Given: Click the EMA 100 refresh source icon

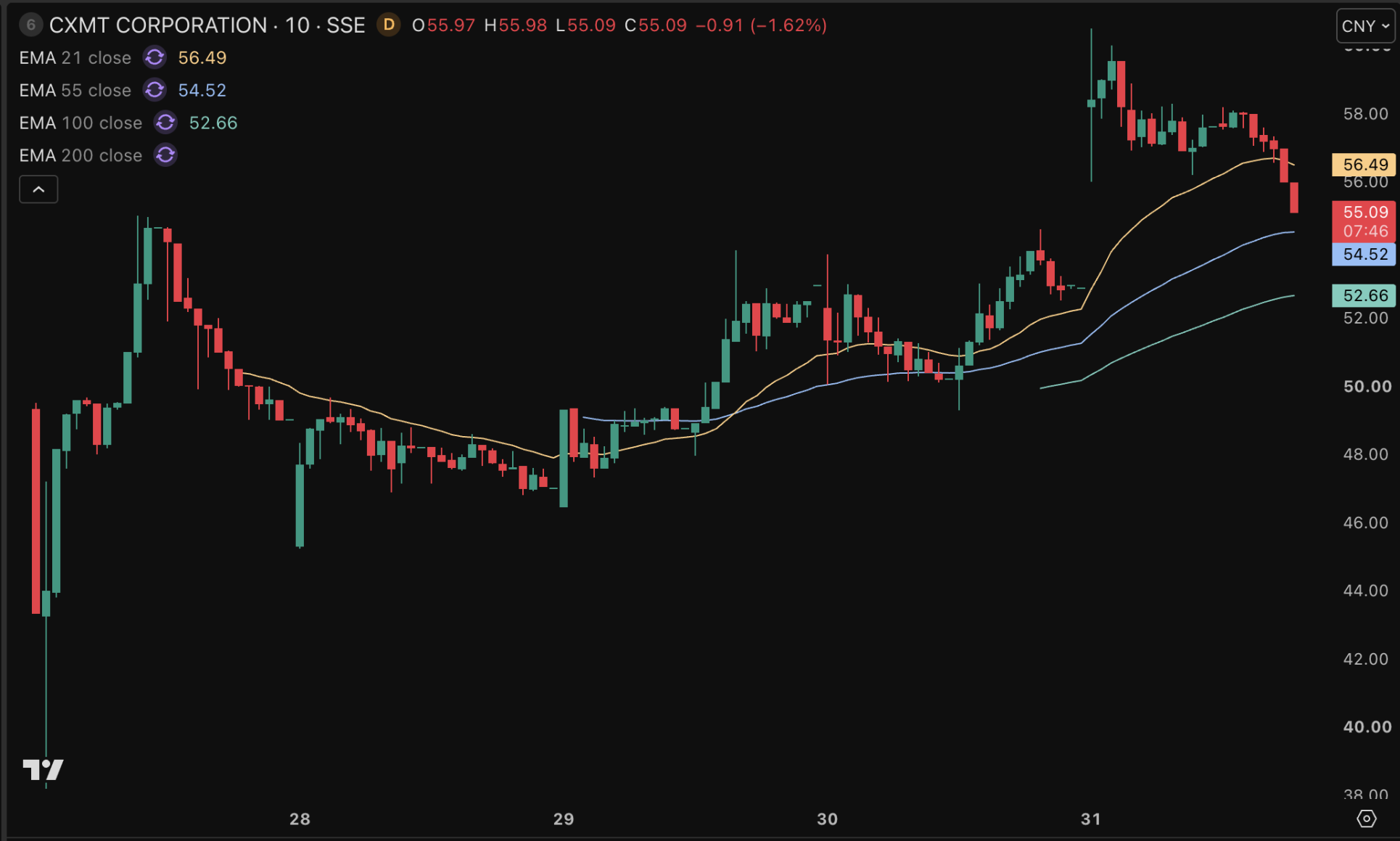Looking at the screenshot, I should (165, 123).
